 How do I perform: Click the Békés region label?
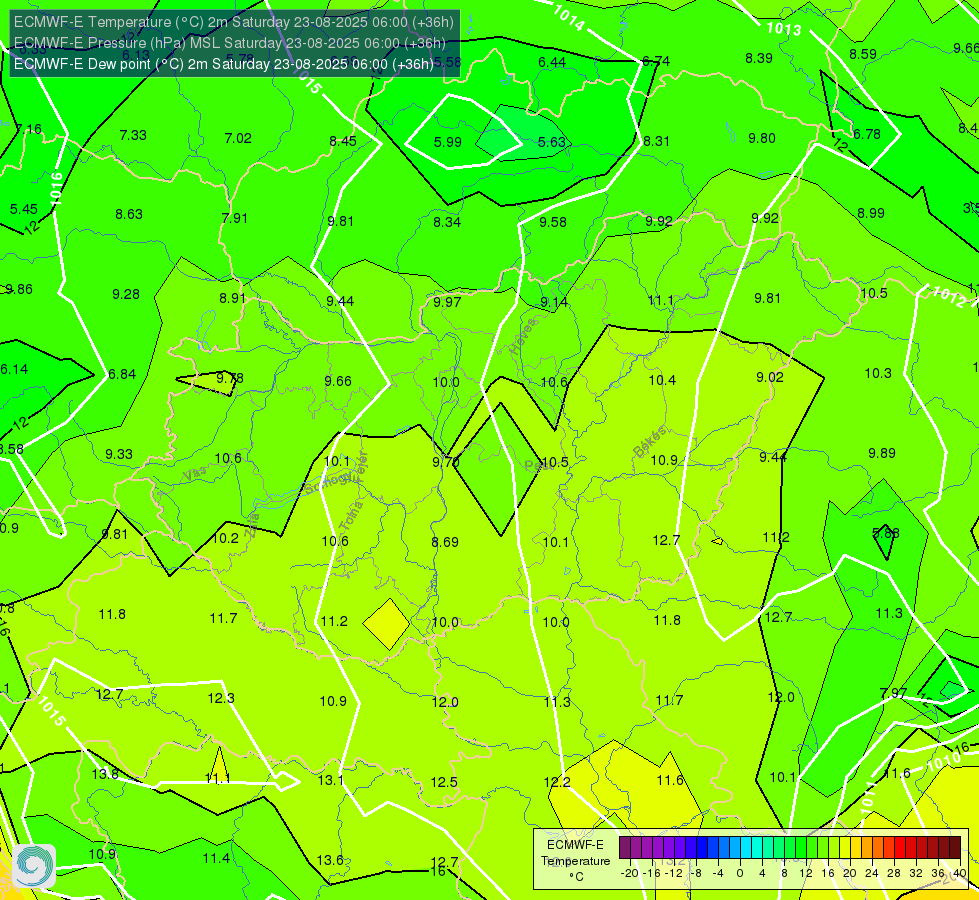click(x=649, y=441)
